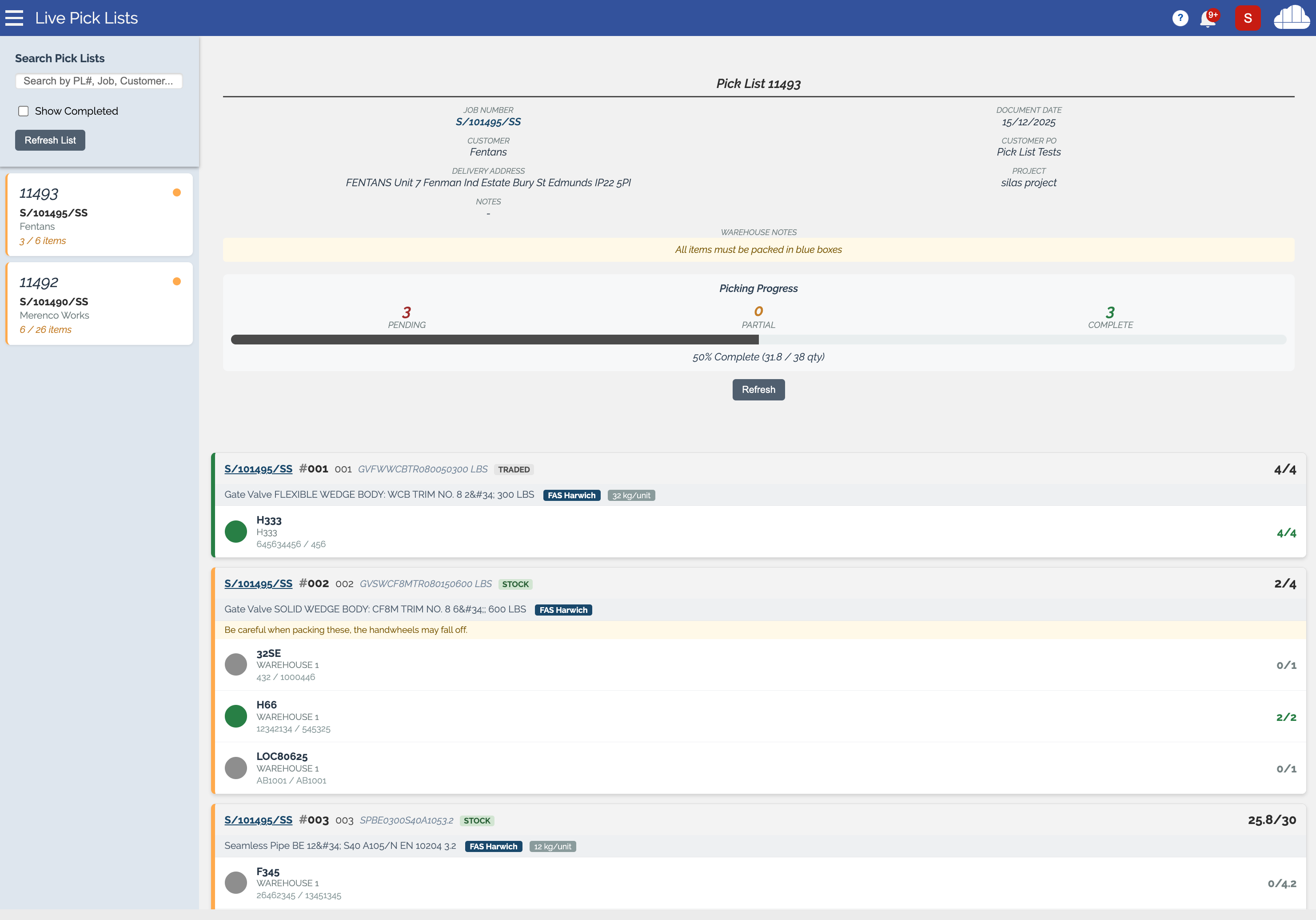Viewport: 1316px width, 920px height.
Task: Click the green status circle for H66
Action: point(235,716)
